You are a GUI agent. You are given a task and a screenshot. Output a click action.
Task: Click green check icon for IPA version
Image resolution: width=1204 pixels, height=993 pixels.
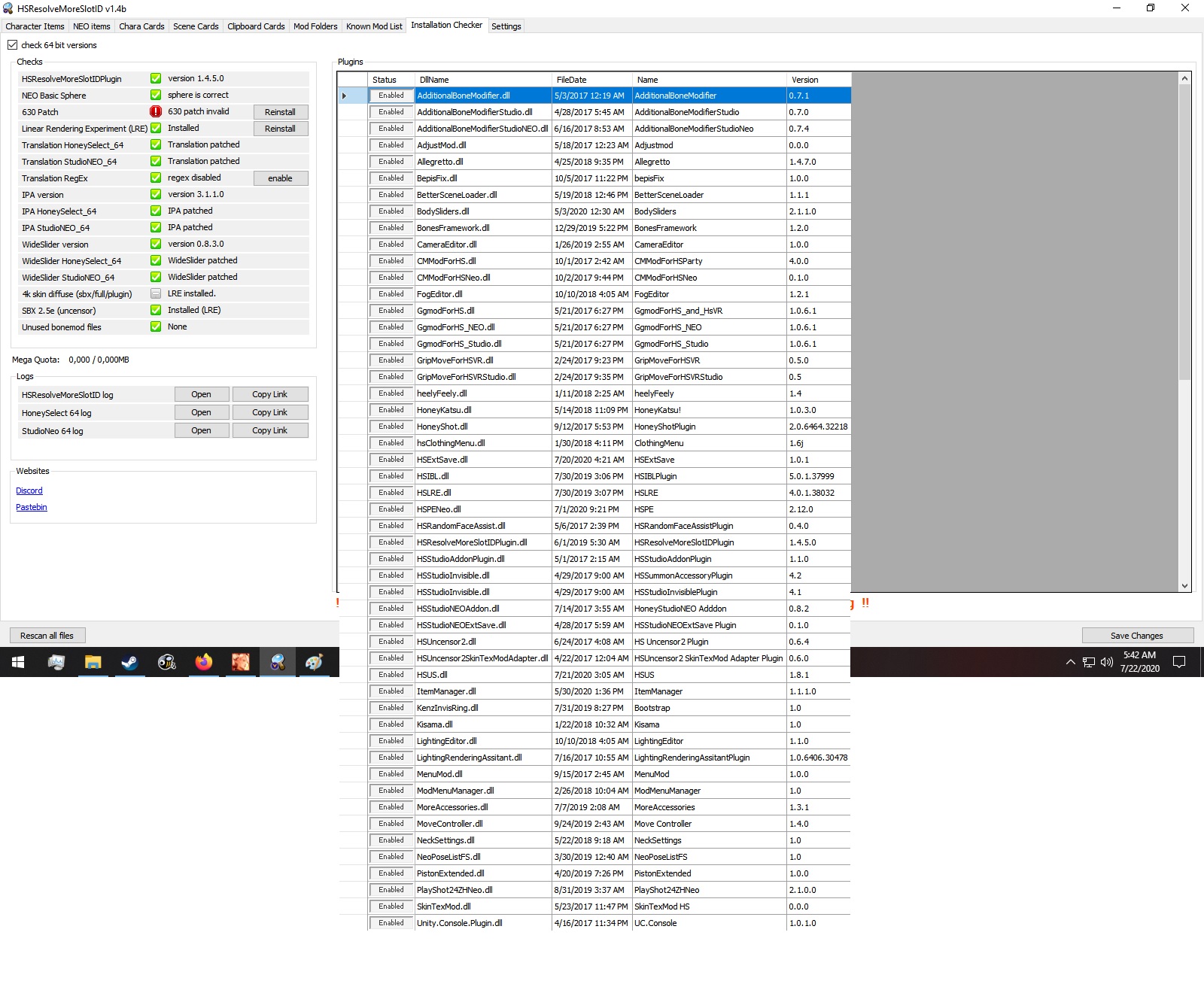click(x=156, y=194)
